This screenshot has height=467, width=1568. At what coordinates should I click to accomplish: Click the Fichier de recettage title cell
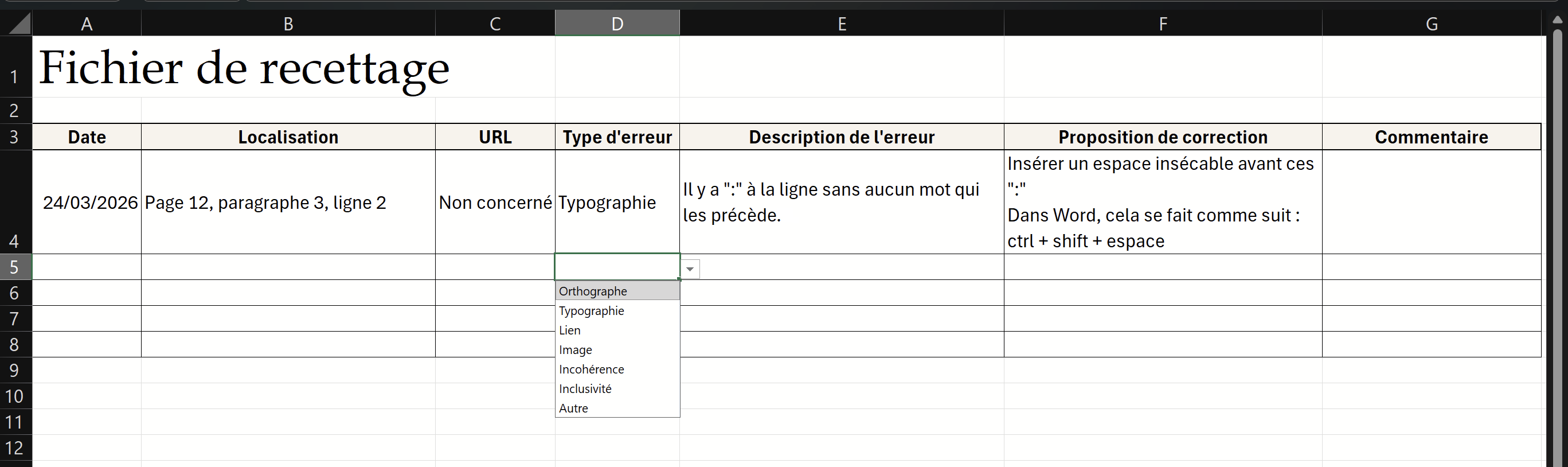click(244, 67)
